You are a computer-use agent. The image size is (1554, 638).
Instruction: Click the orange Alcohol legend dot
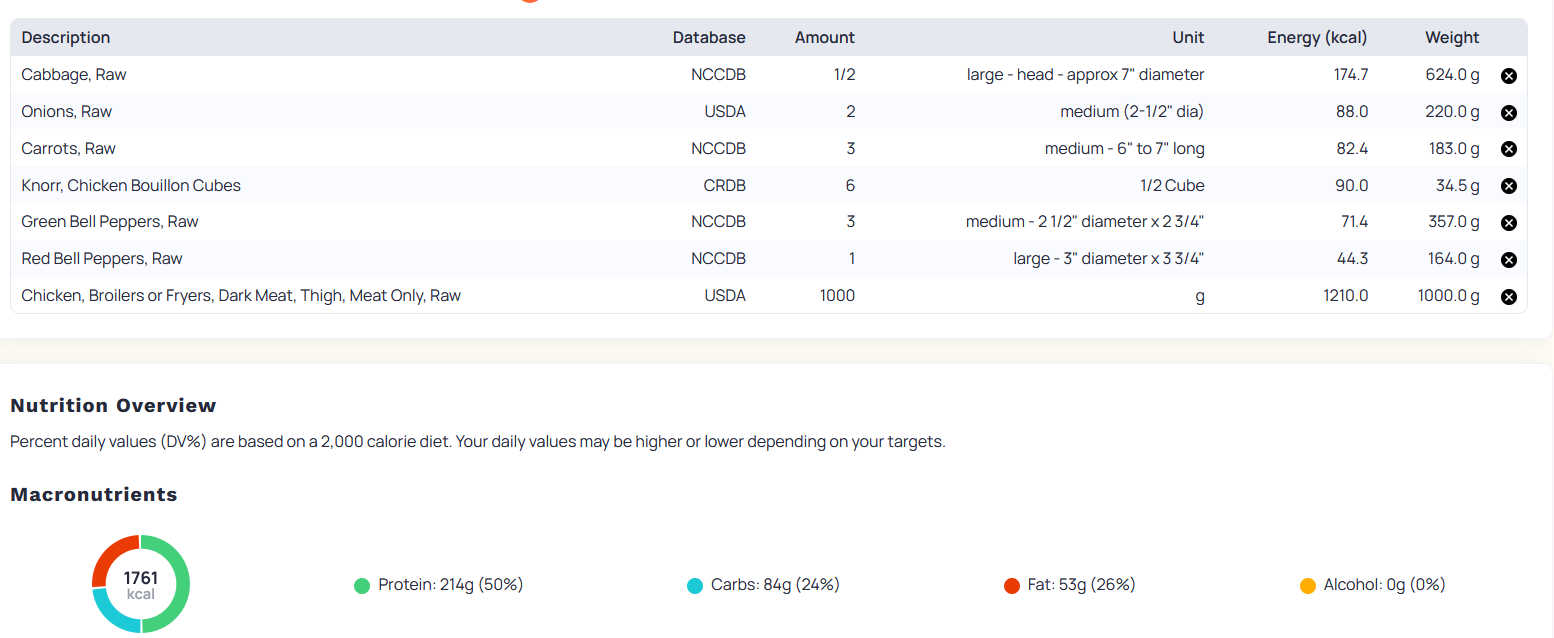click(x=1308, y=586)
